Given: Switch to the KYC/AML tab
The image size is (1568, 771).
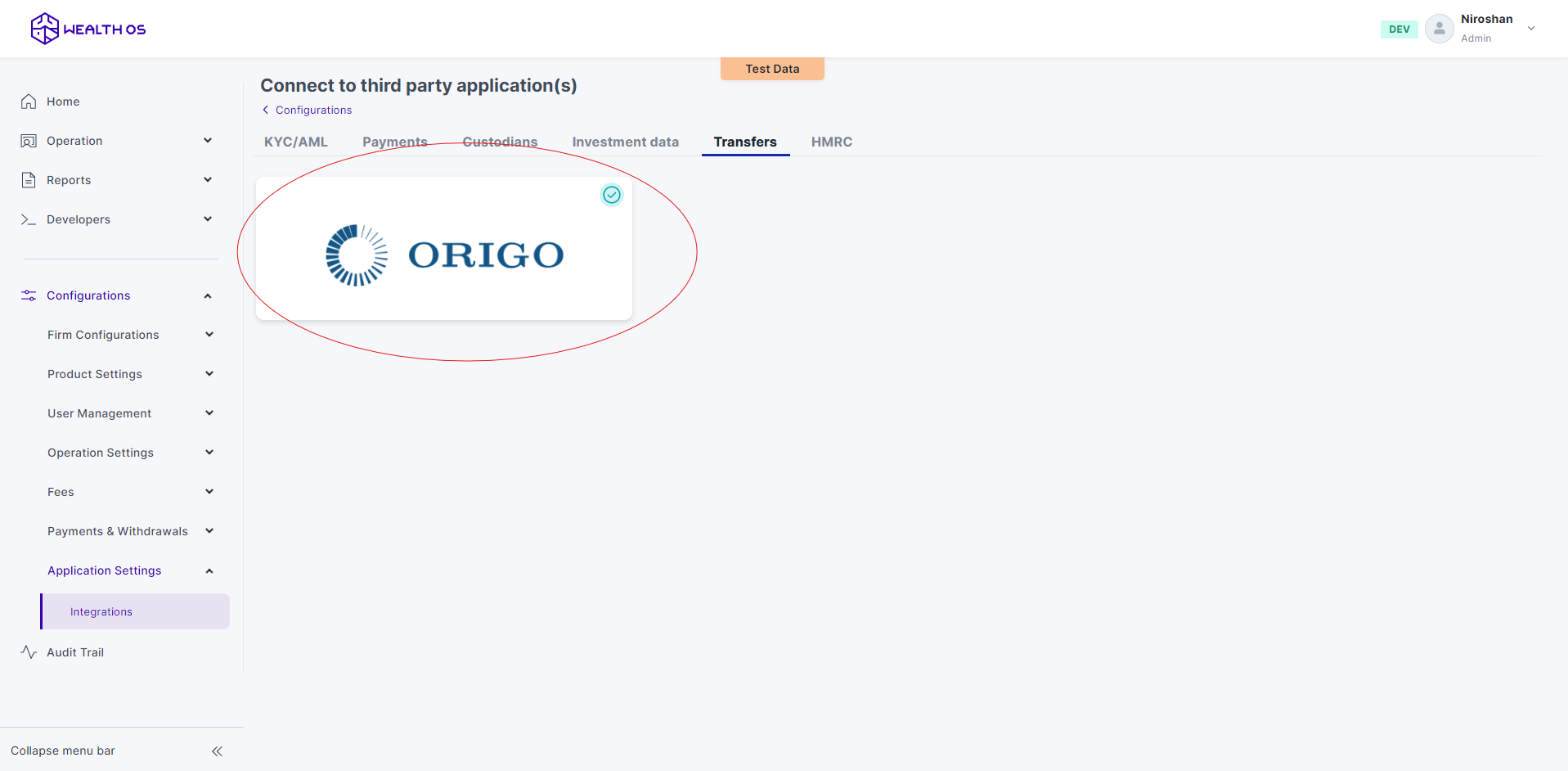Looking at the screenshot, I should coord(296,142).
